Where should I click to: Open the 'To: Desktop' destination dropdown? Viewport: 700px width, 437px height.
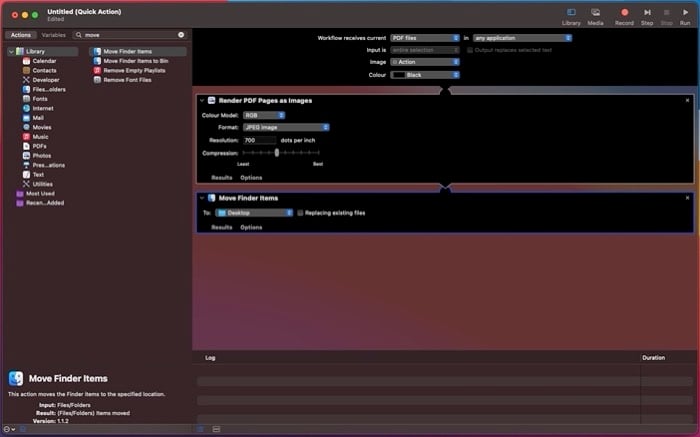click(x=254, y=213)
